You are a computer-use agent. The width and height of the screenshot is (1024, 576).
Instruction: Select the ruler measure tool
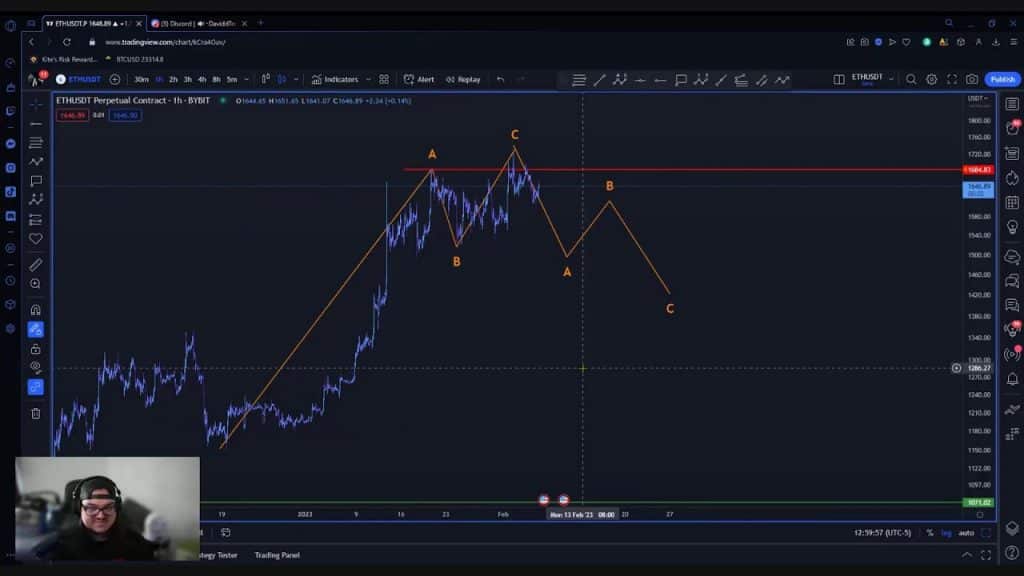coord(36,265)
